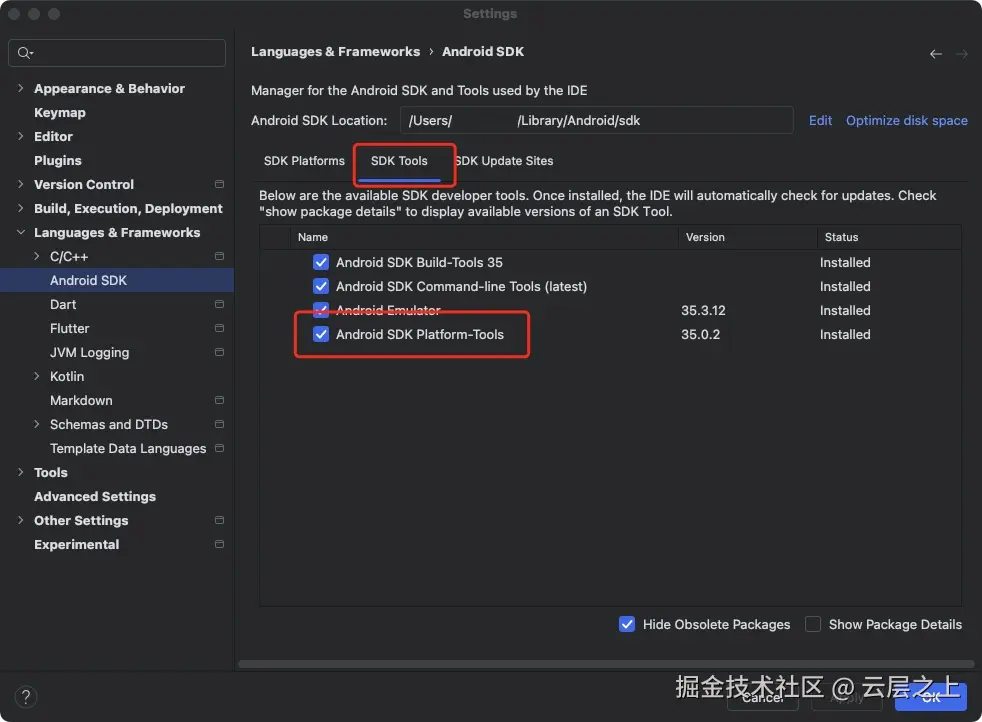This screenshot has width=982, height=722.
Task: Click project-level icon beside Dart
Action: [219, 304]
